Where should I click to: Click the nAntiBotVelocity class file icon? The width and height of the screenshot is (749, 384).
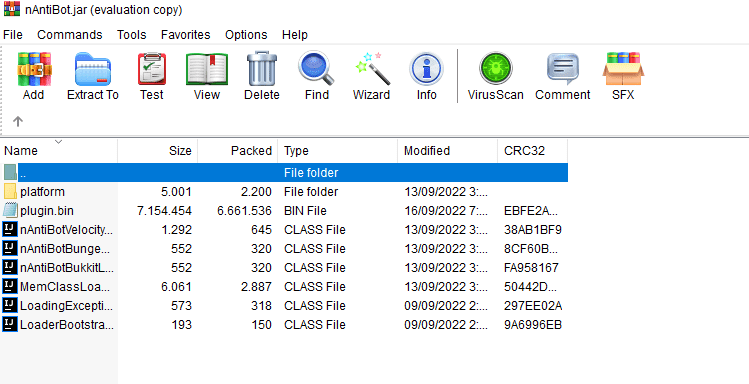(10, 230)
